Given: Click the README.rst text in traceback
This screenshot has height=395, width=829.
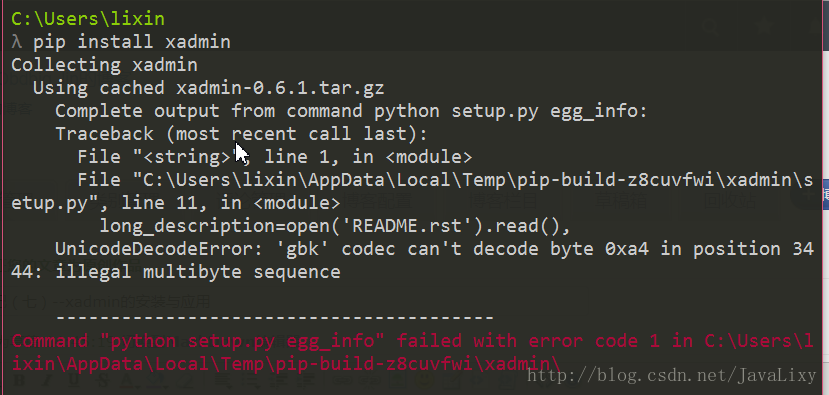Looking at the screenshot, I should click(412, 226).
